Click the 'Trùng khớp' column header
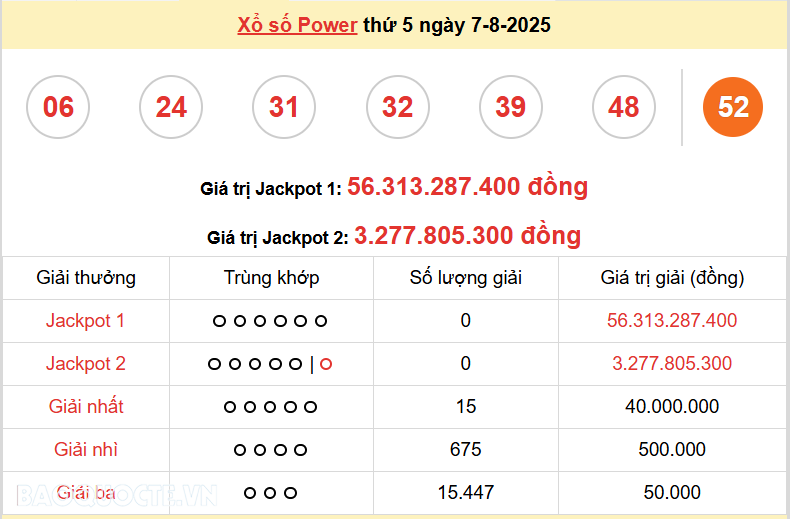The height and width of the screenshot is (519, 790). coord(272,278)
